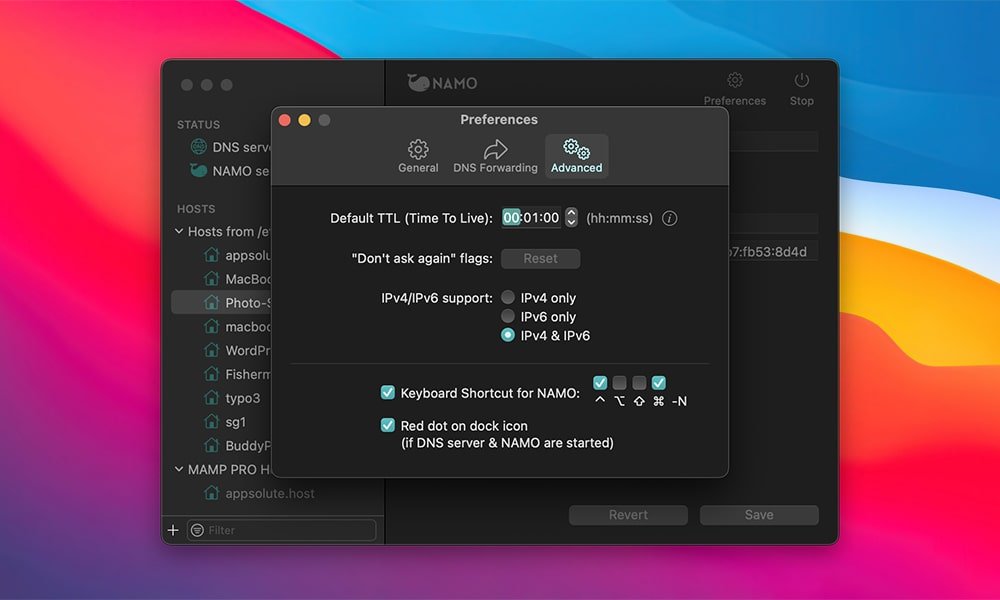Image resolution: width=1000 pixels, height=600 pixels.
Task: Choose the IPv6 only option
Action: tap(508, 317)
